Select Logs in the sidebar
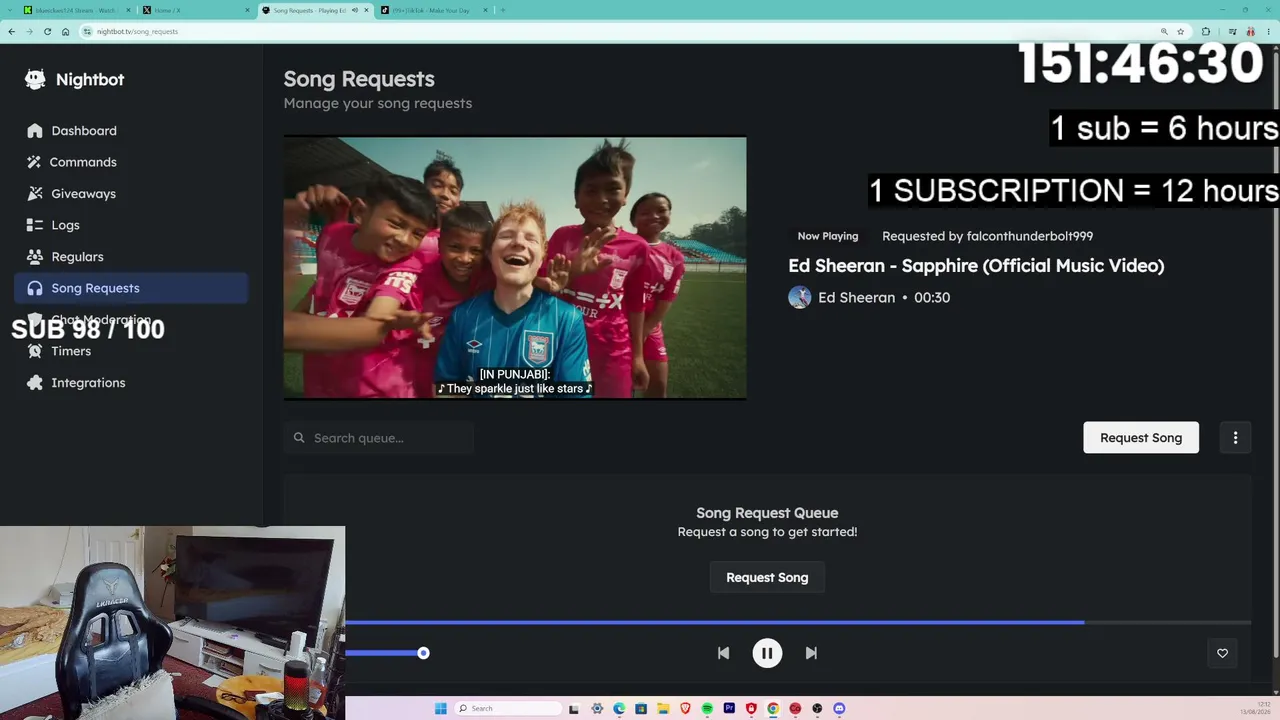The image size is (1280, 720). coord(131,225)
